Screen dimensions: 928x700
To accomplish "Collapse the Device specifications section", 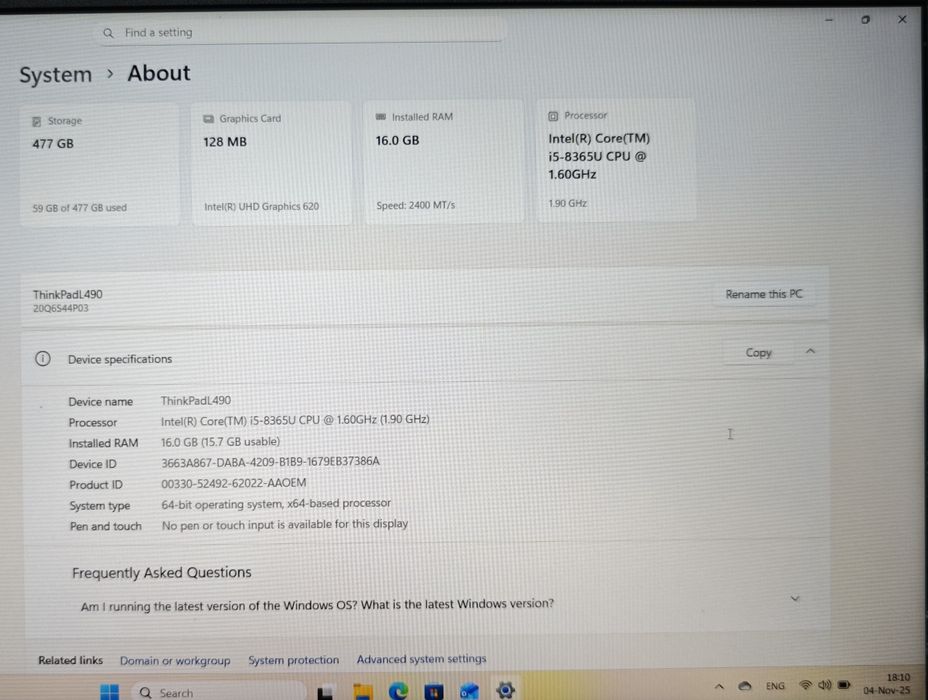I will tap(810, 351).
